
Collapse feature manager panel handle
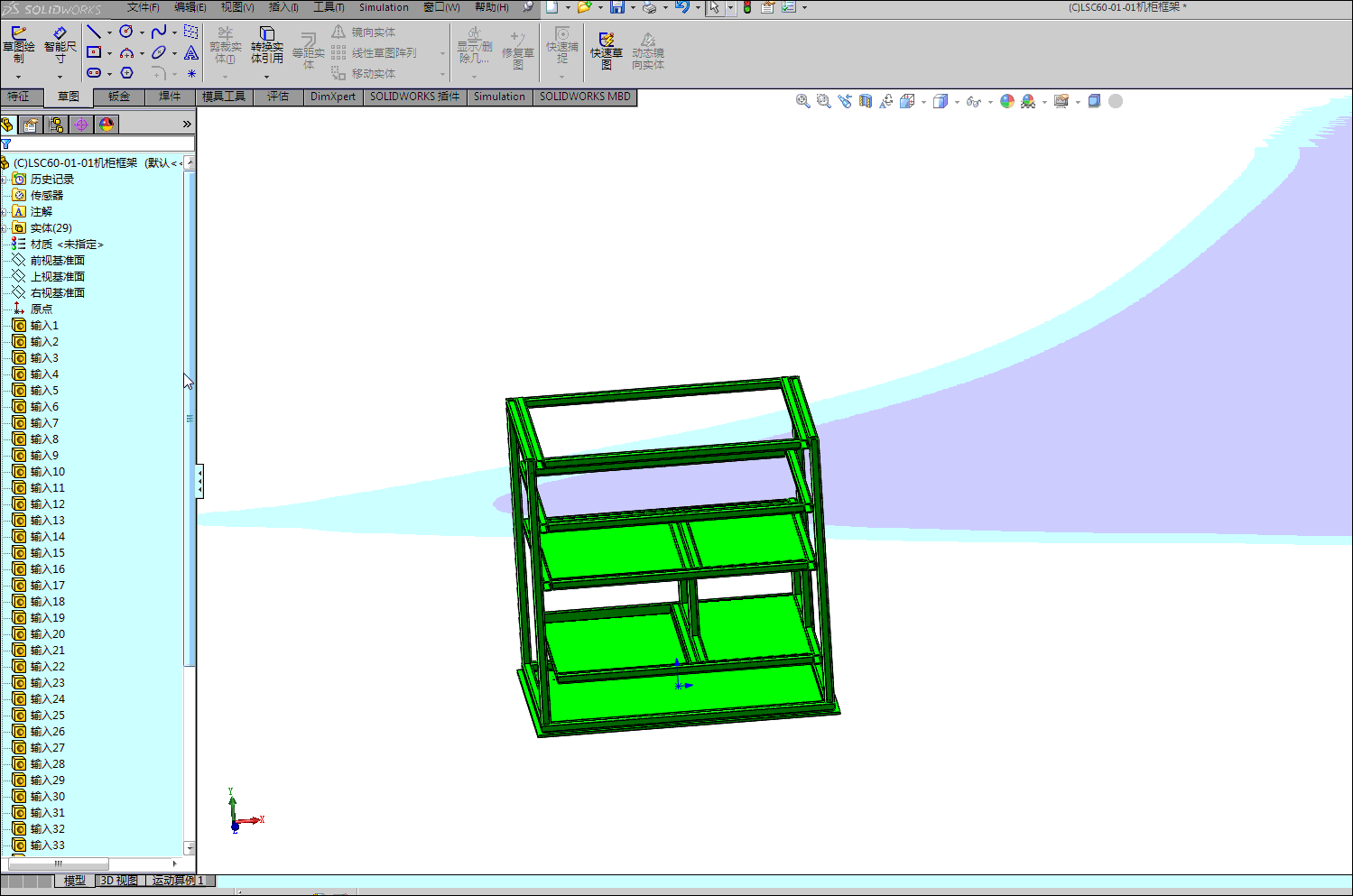coord(199,481)
